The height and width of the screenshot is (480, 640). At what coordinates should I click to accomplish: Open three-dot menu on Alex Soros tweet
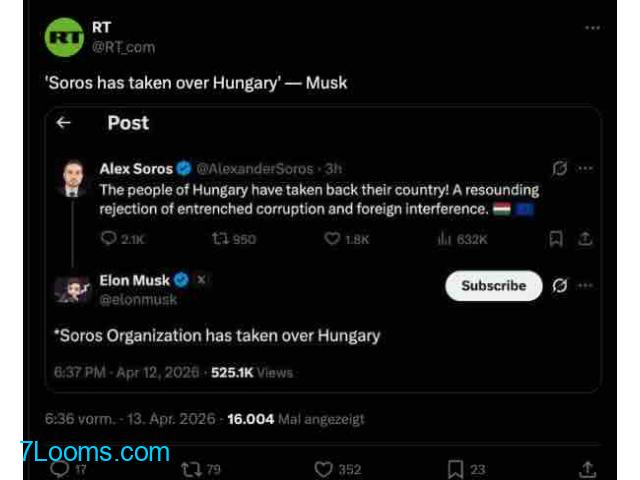click(x=586, y=168)
